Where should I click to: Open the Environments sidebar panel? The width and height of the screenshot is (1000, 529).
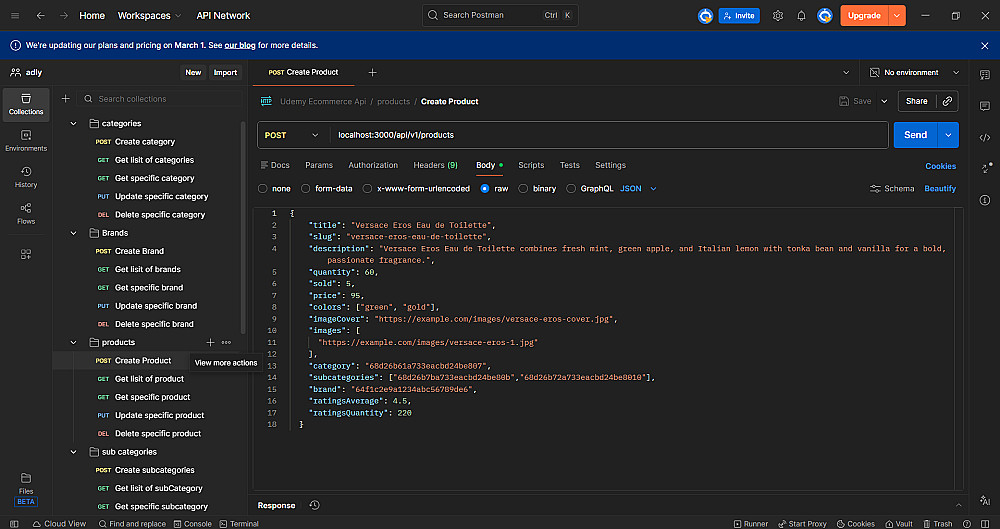click(x=26, y=140)
